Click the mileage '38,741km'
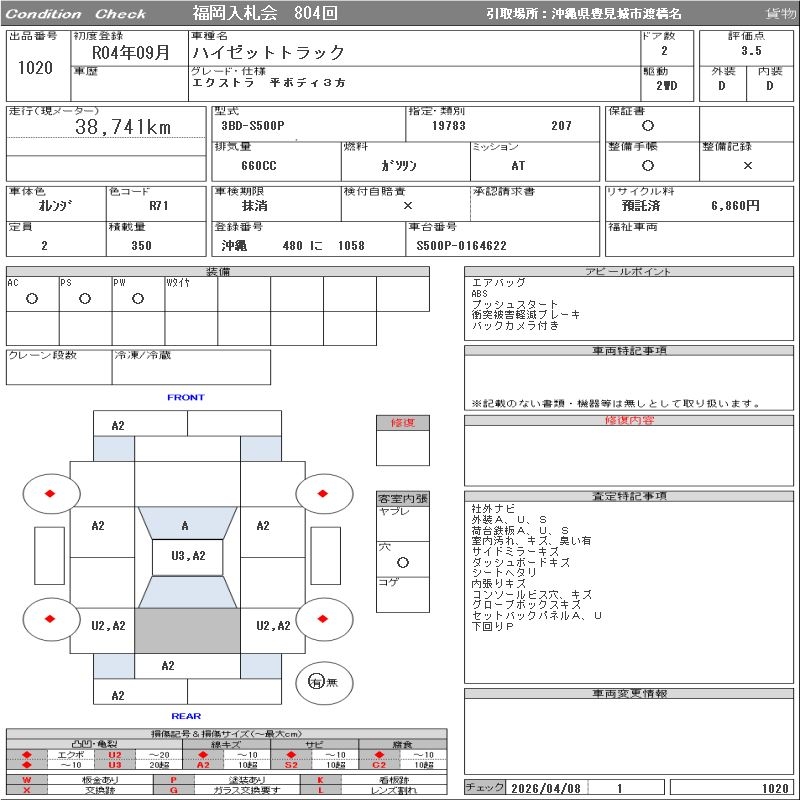This screenshot has width=800, height=800. pyautogui.click(x=123, y=127)
